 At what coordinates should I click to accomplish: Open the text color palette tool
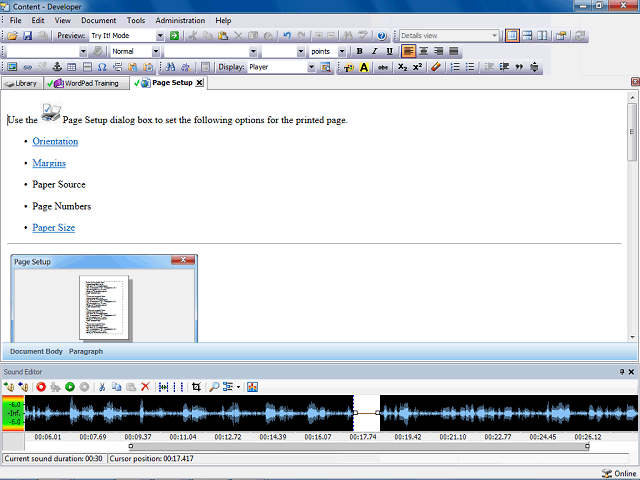349,67
